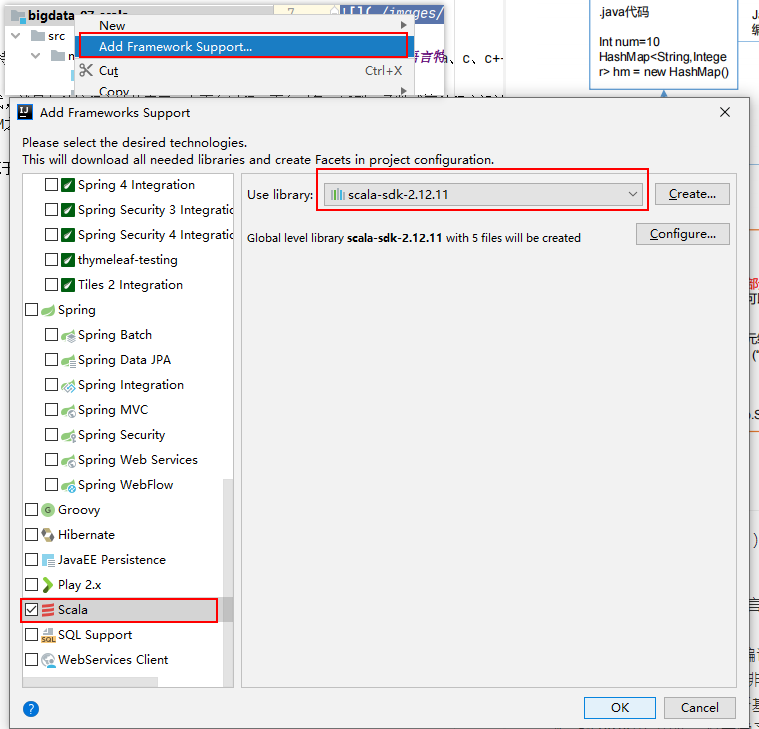Collapse the nested folder under src
Screen dimensions: 759x729
35,56
